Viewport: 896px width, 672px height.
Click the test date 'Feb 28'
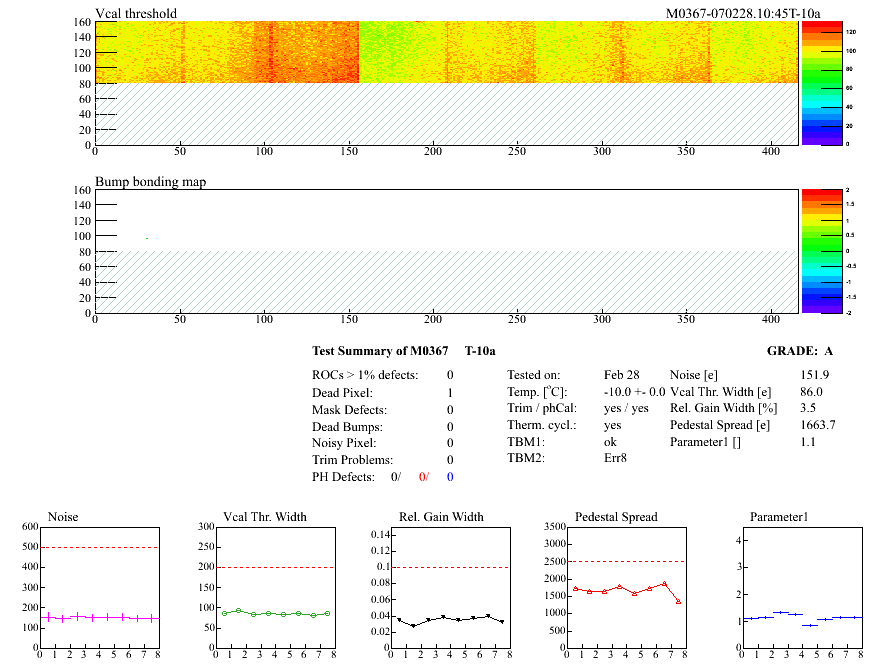pyautogui.click(x=622, y=375)
